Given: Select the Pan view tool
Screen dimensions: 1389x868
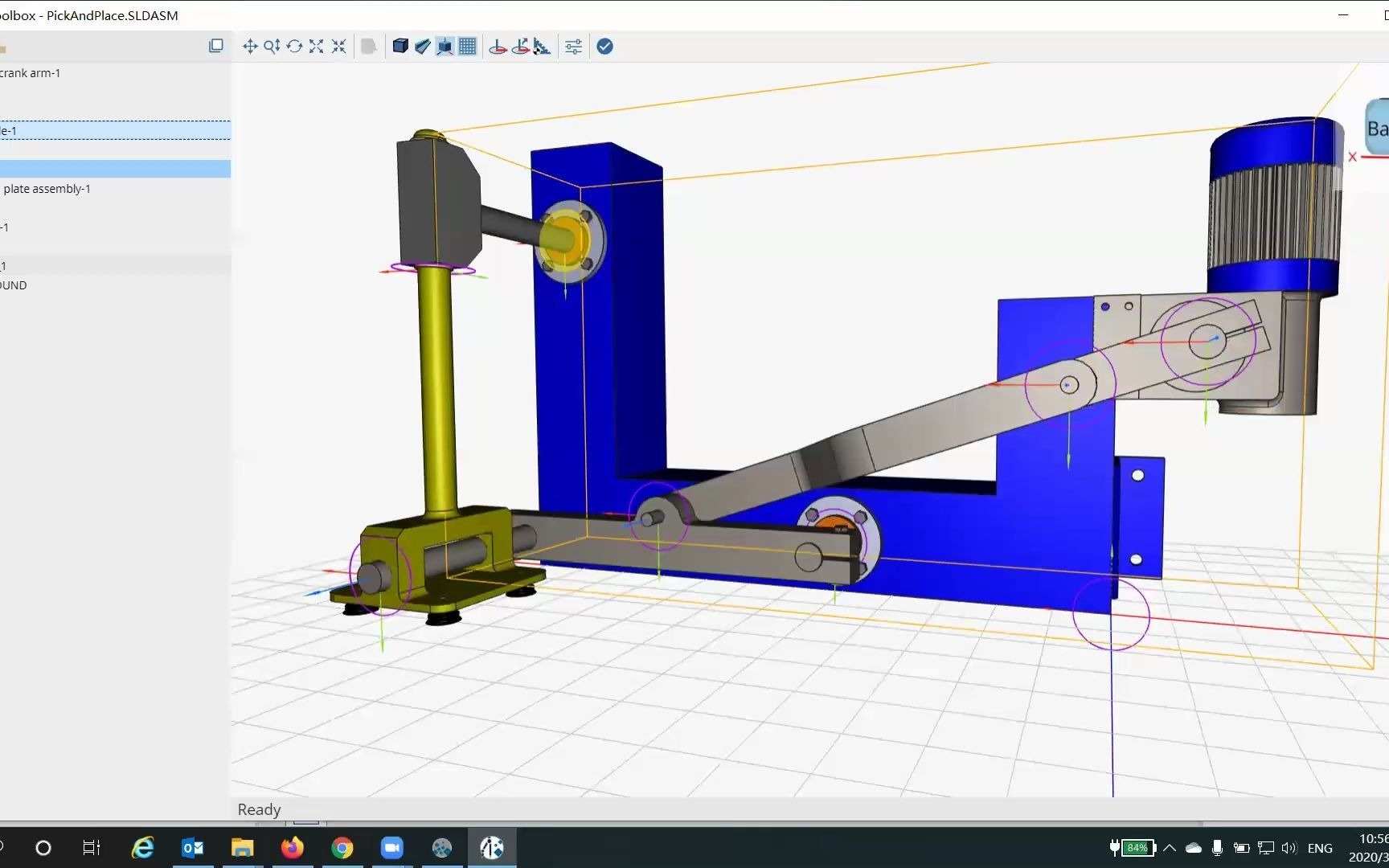Looking at the screenshot, I should click(x=250, y=47).
